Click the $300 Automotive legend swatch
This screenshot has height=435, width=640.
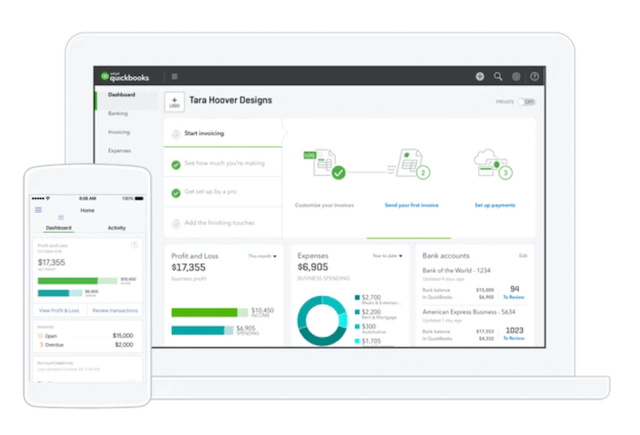(357, 326)
